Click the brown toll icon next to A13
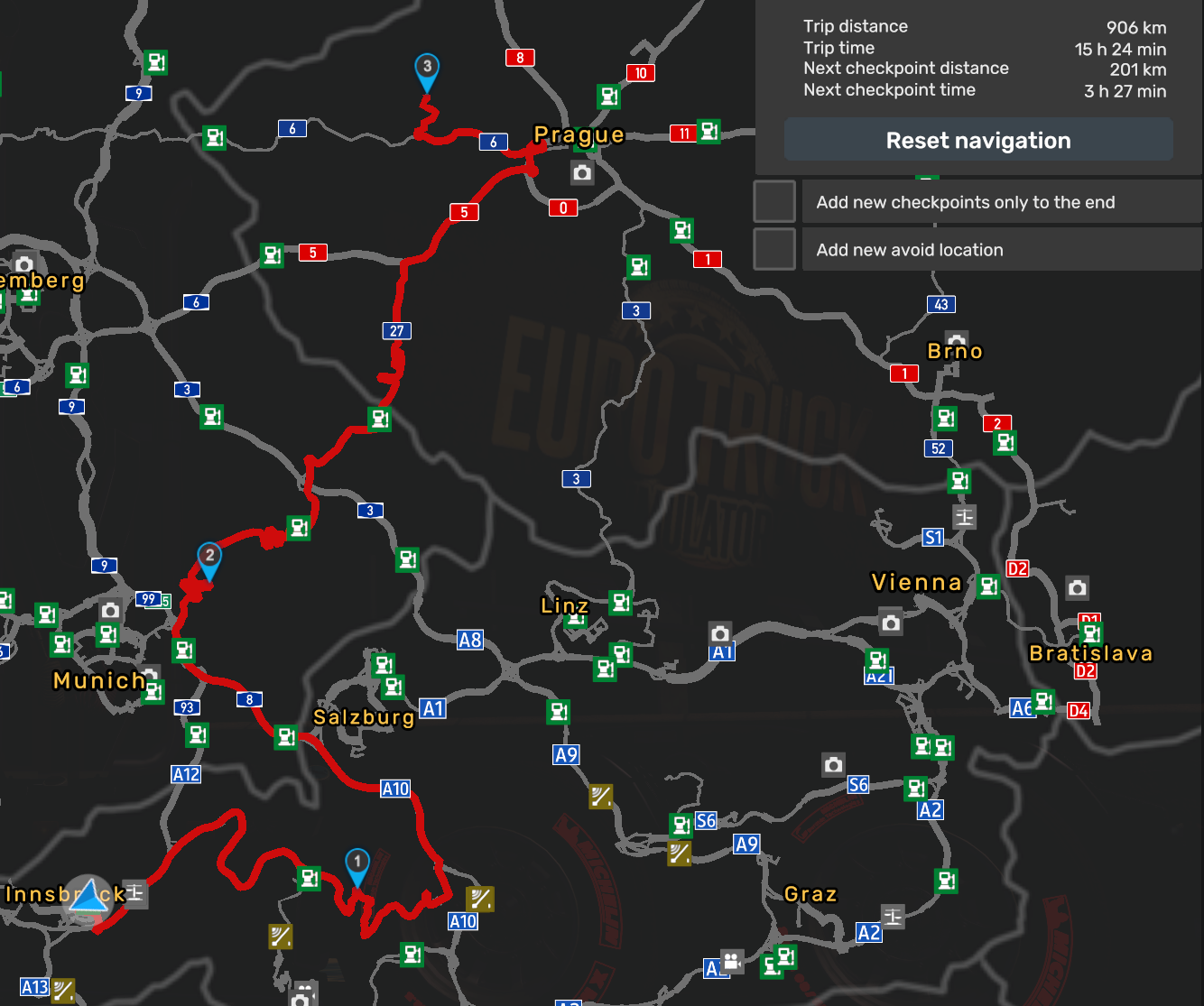Viewport: 1204px width, 1006px height. click(62, 991)
